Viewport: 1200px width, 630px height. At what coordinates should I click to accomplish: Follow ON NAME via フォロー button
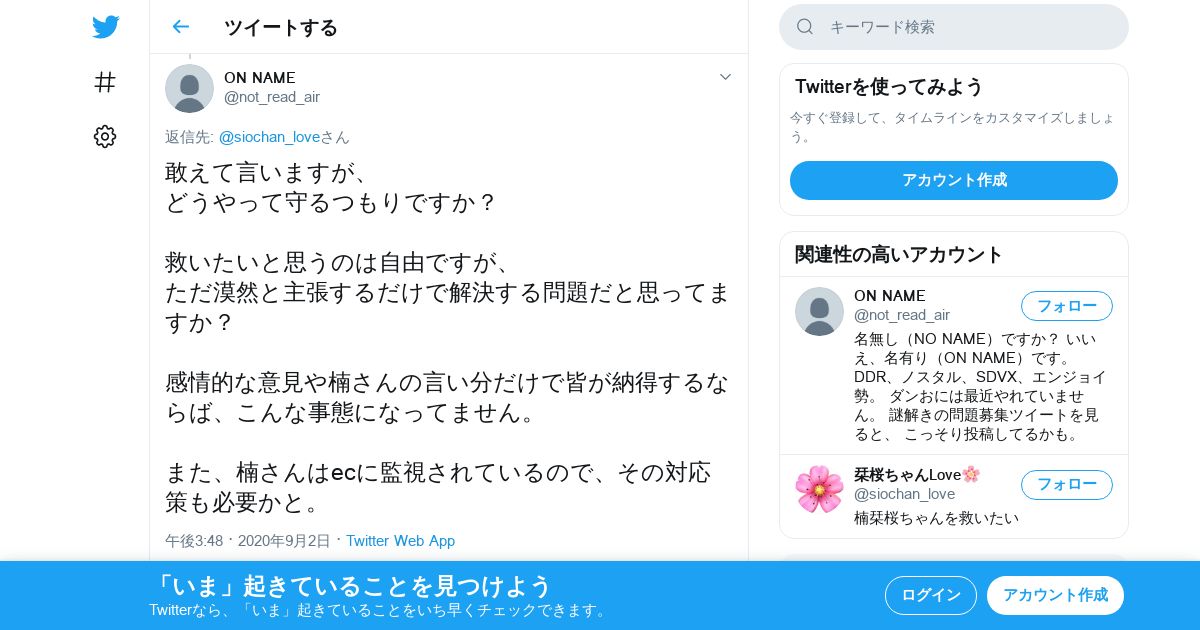click(1066, 306)
